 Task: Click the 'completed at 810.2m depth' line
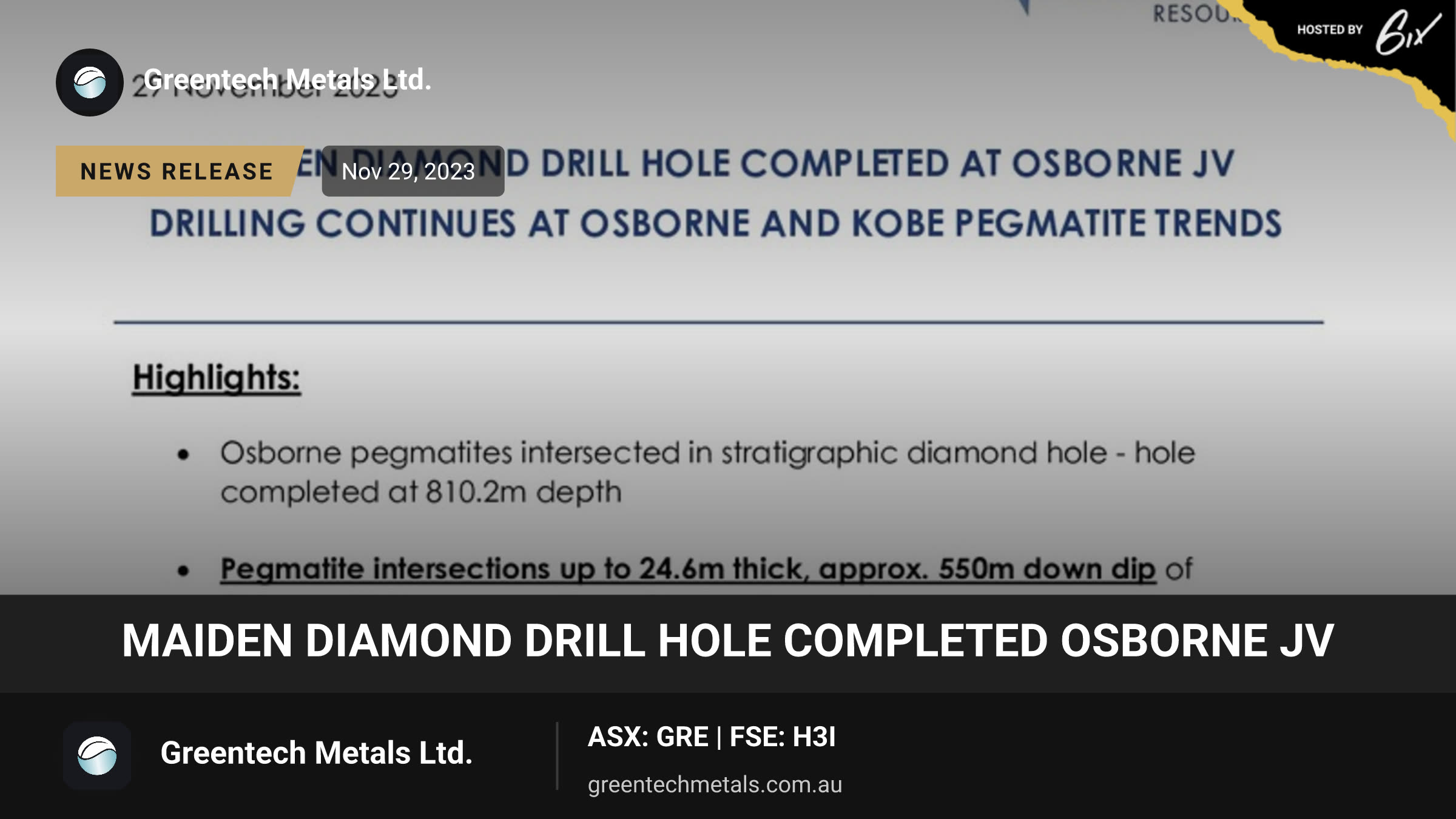421,491
